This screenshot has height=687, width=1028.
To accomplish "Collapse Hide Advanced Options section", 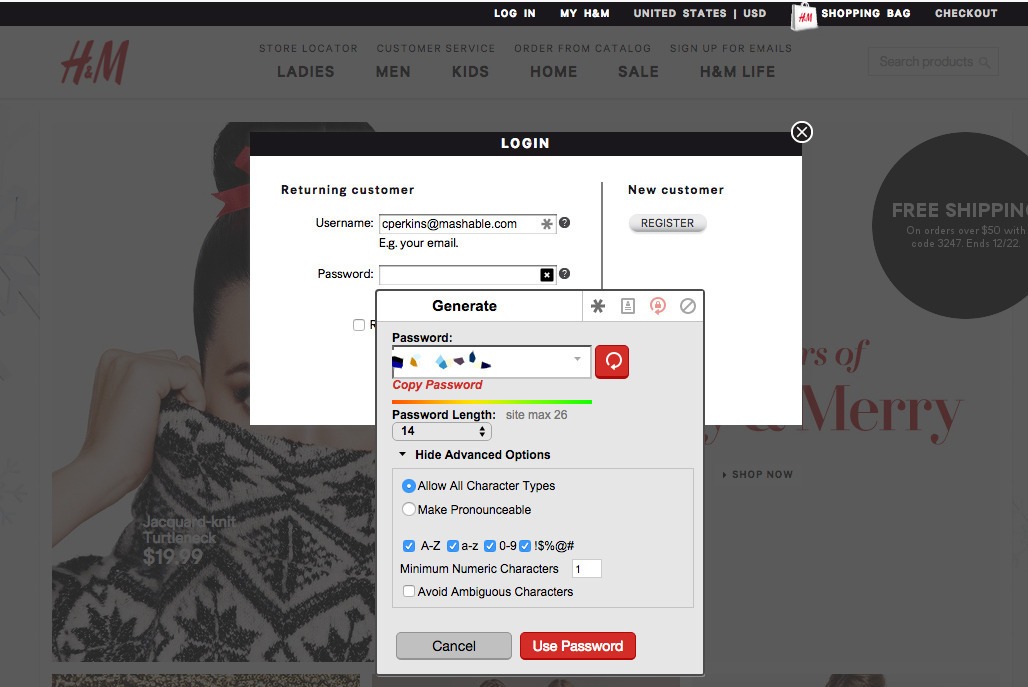I will coord(403,455).
